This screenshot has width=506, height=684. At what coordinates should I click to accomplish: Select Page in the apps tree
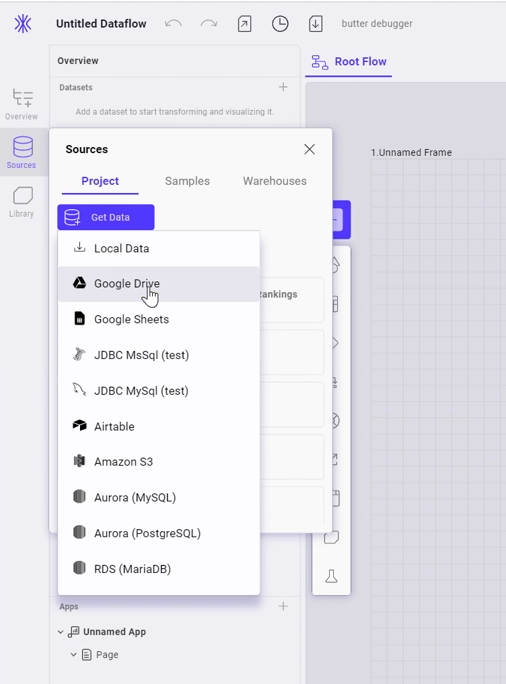107,654
